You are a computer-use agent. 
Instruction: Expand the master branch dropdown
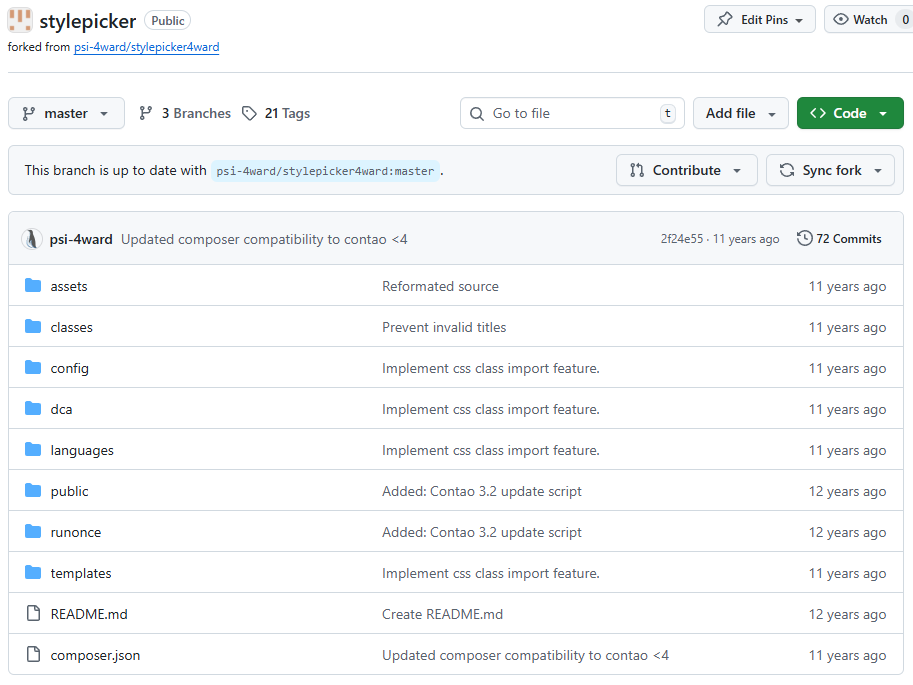[66, 113]
